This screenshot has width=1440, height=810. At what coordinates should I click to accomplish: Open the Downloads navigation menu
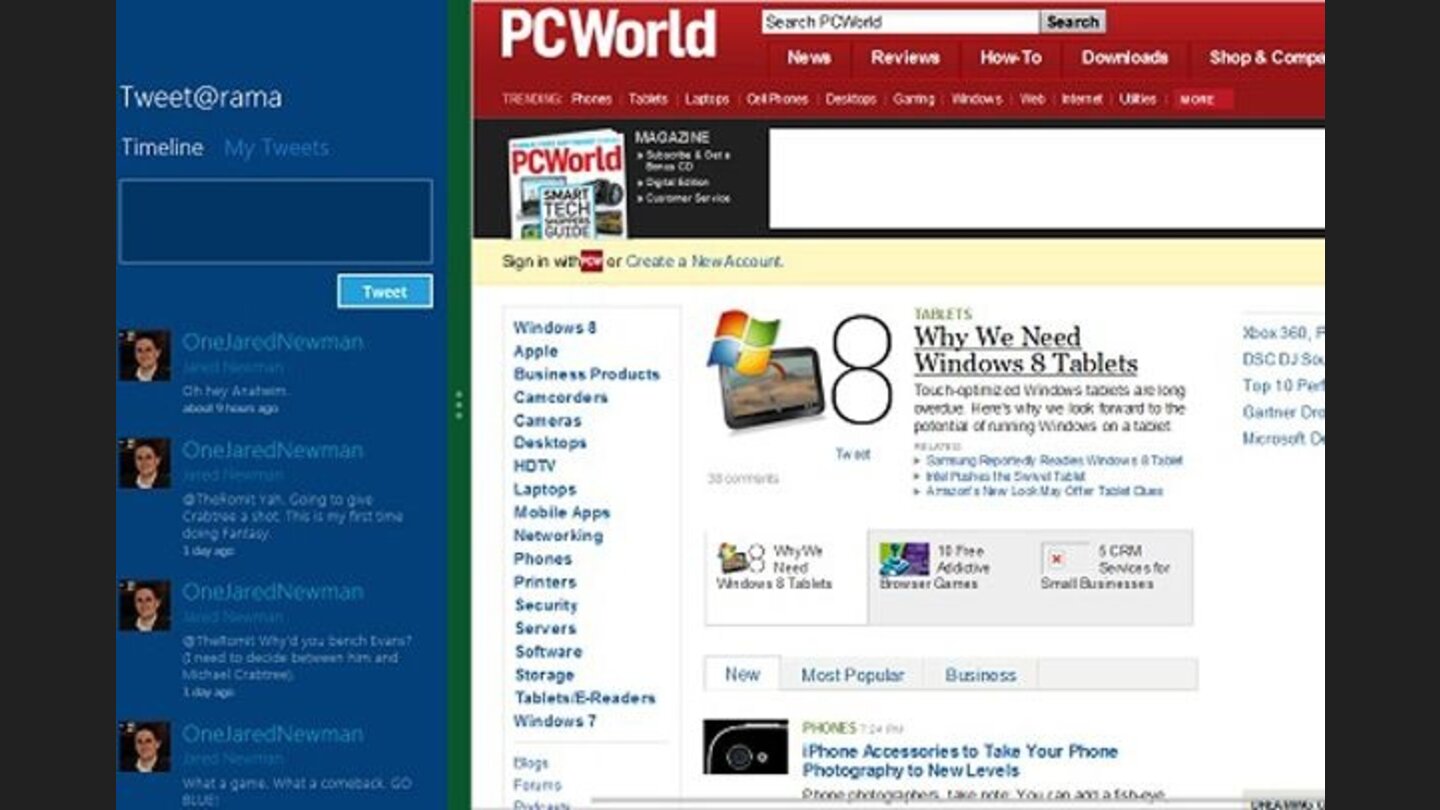tap(1124, 58)
